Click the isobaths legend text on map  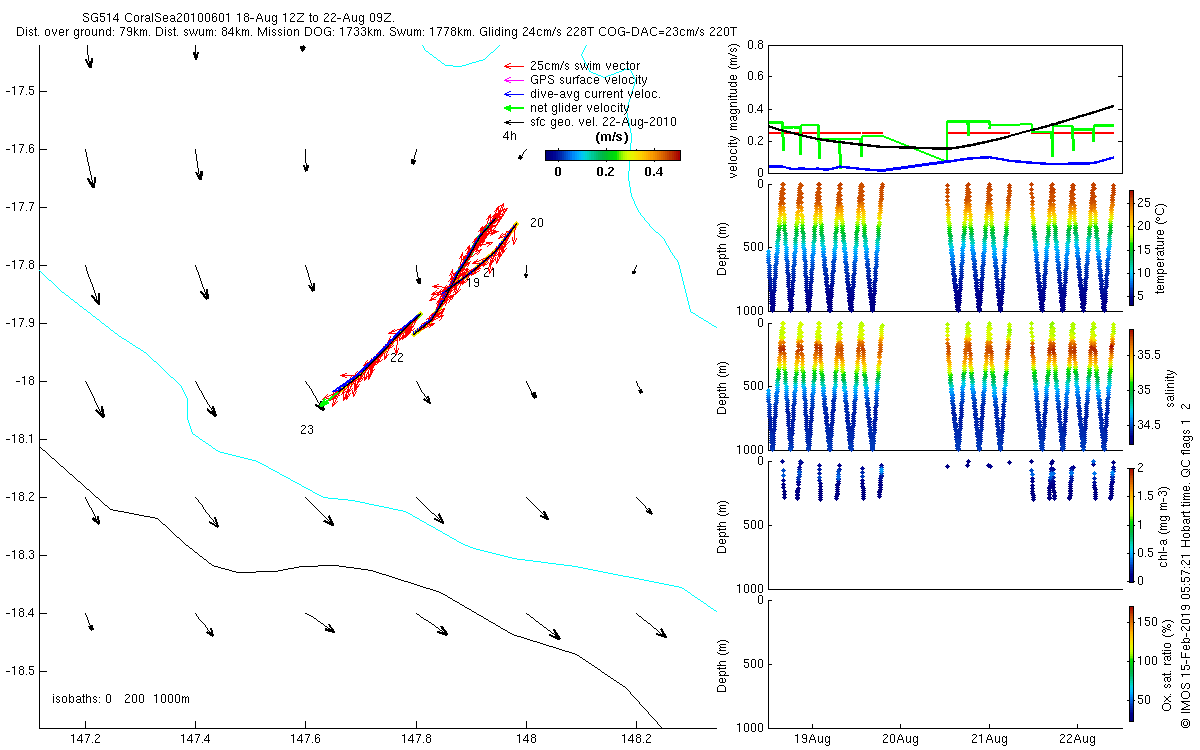coord(121,699)
